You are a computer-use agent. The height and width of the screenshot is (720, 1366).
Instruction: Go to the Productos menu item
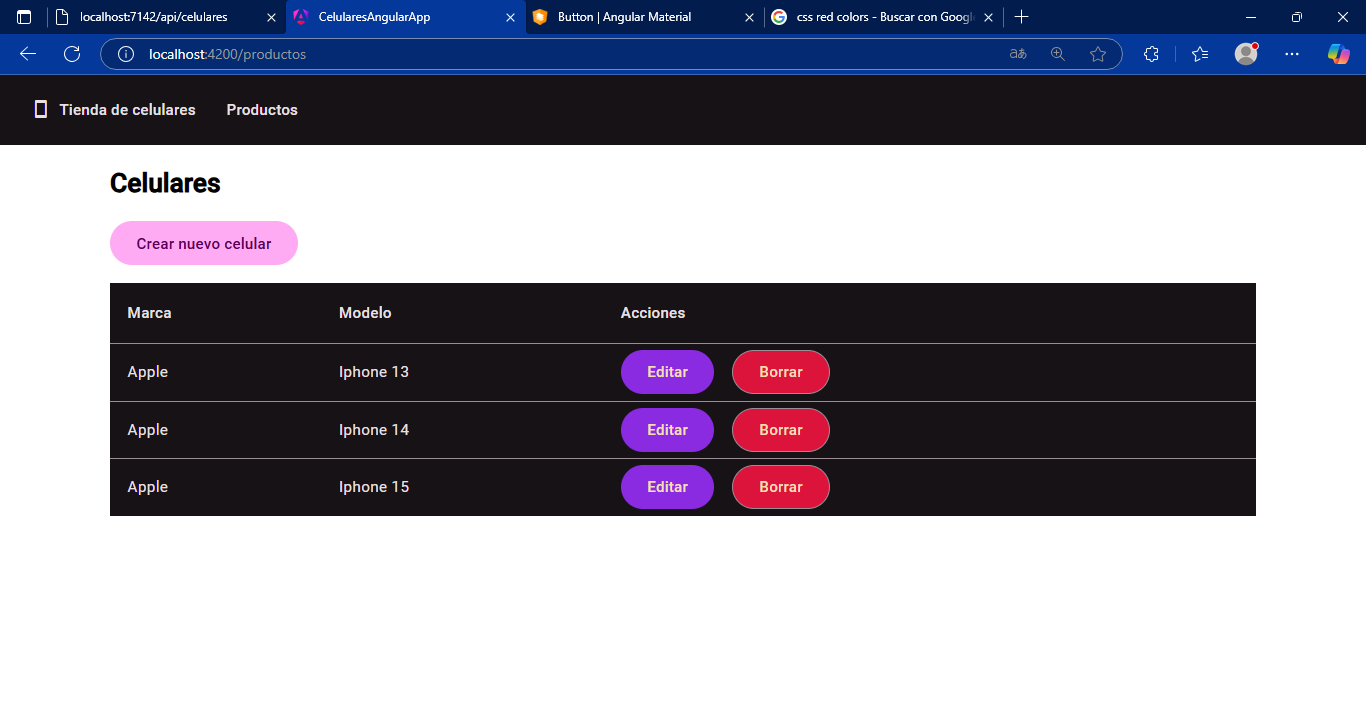pos(262,110)
